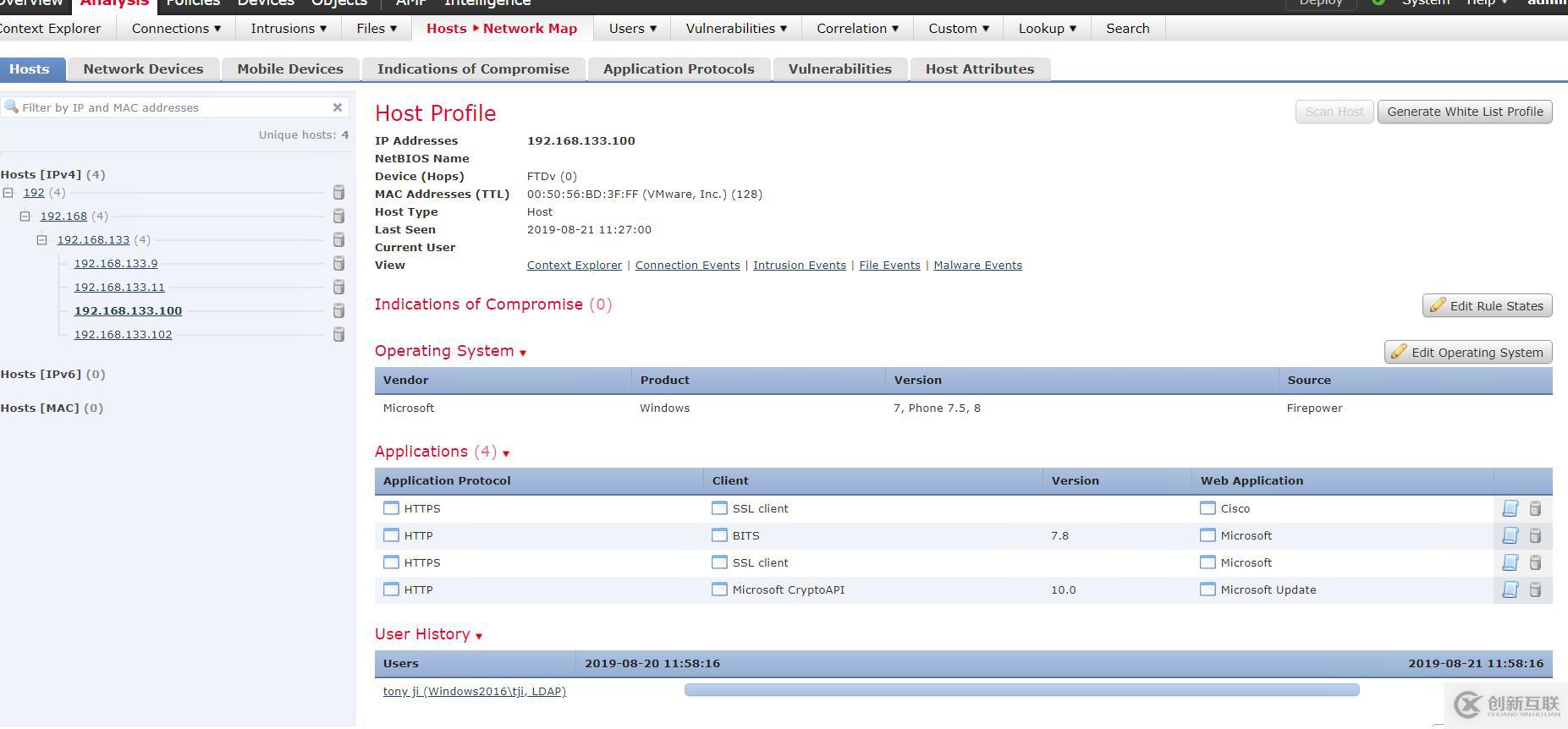The image size is (1568, 729).
Task: Click the Edit Rule States button
Action: pyautogui.click(x=1488, y=306)
